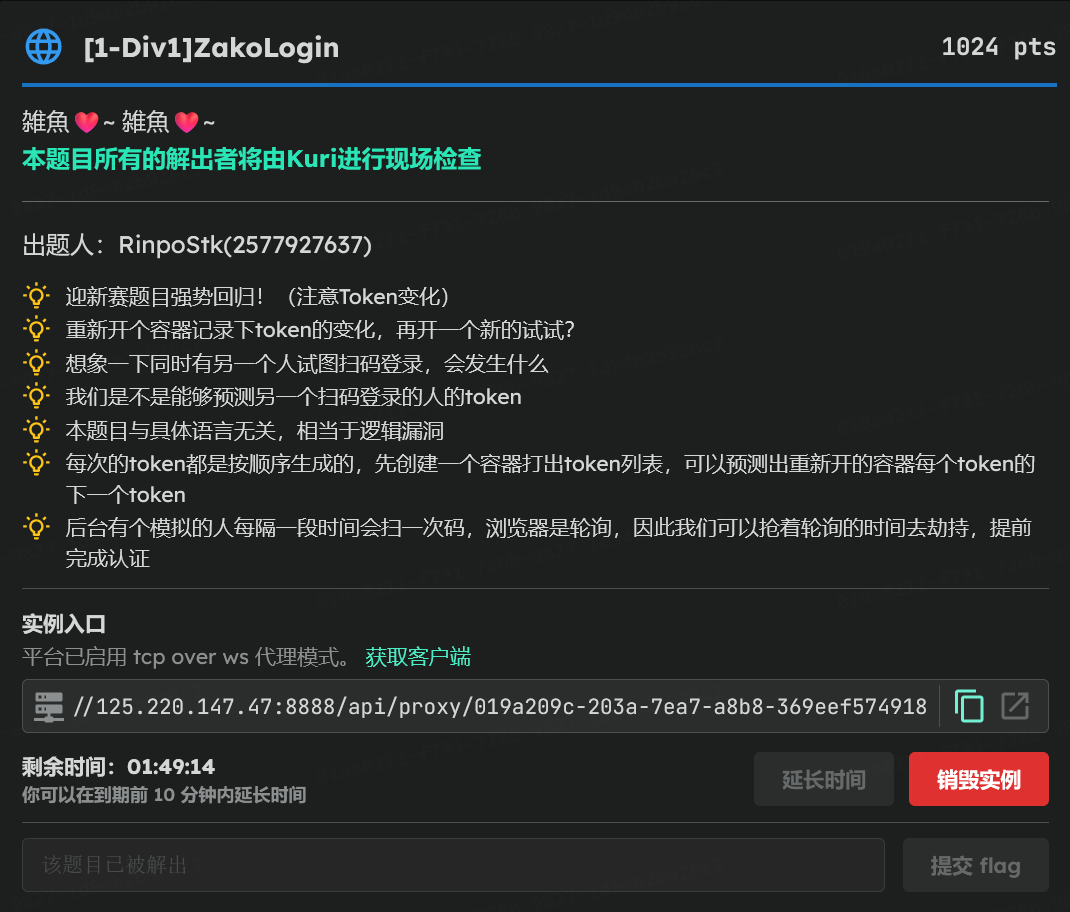Screen dimensions: 1070x912
Task: Click lightbulb icon beside 我们是不是能够预测 hint
Action: click(x=36, y=397)
